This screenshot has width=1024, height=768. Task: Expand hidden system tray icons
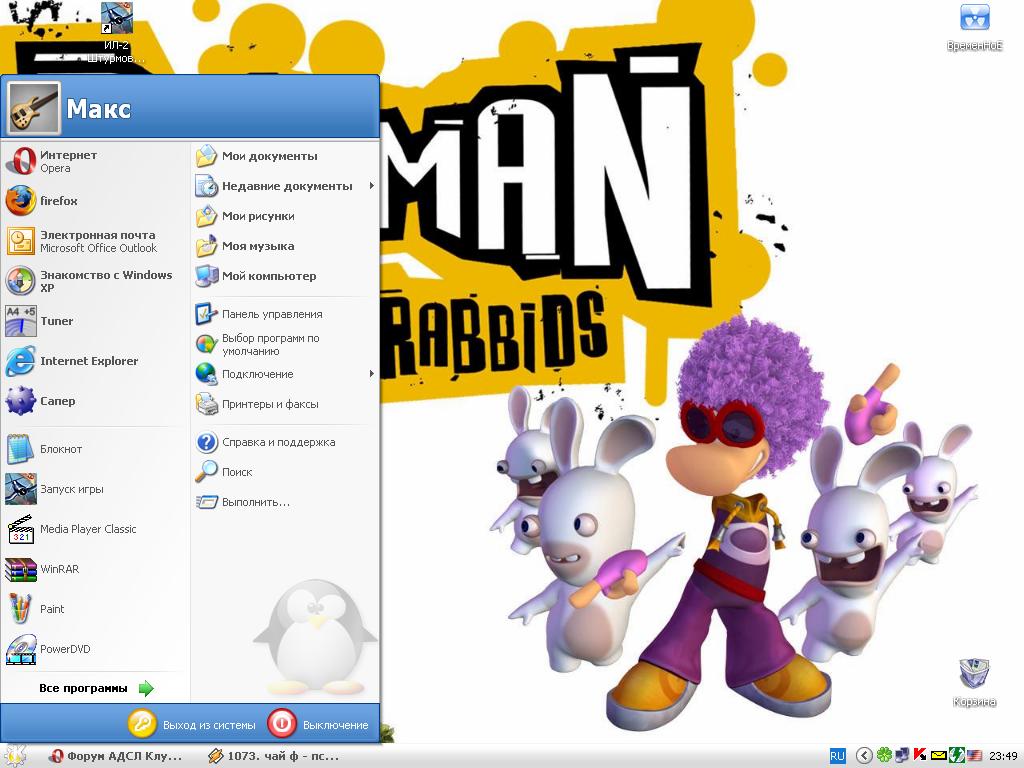(x=864, y=756)
